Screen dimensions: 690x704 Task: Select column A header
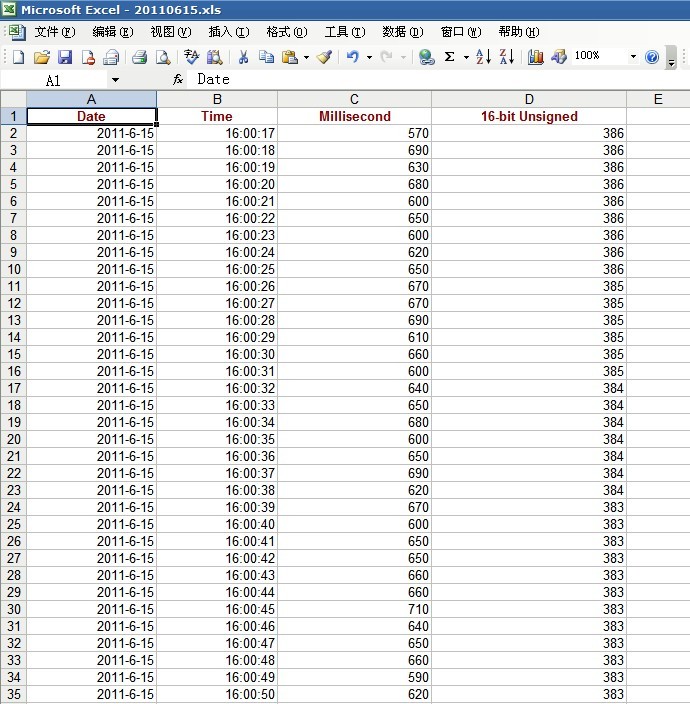pyautogui.click(x=91, y=99)
